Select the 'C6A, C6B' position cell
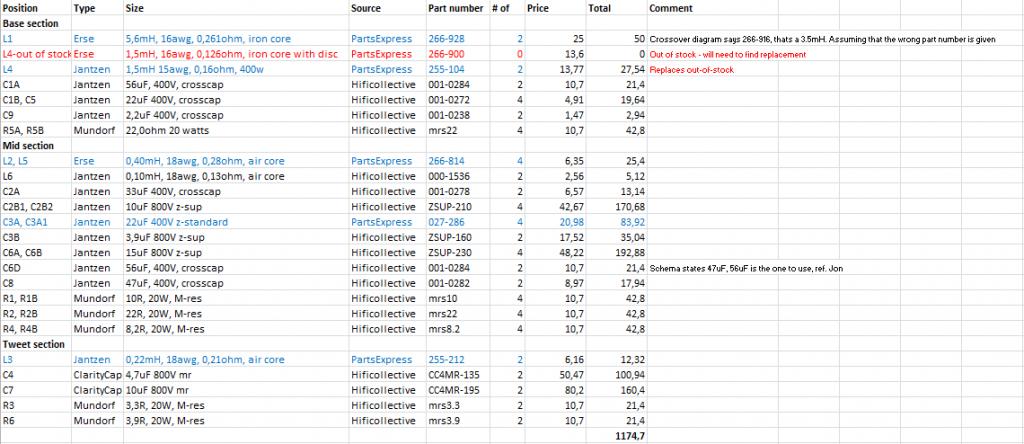 tap(36, 253)
